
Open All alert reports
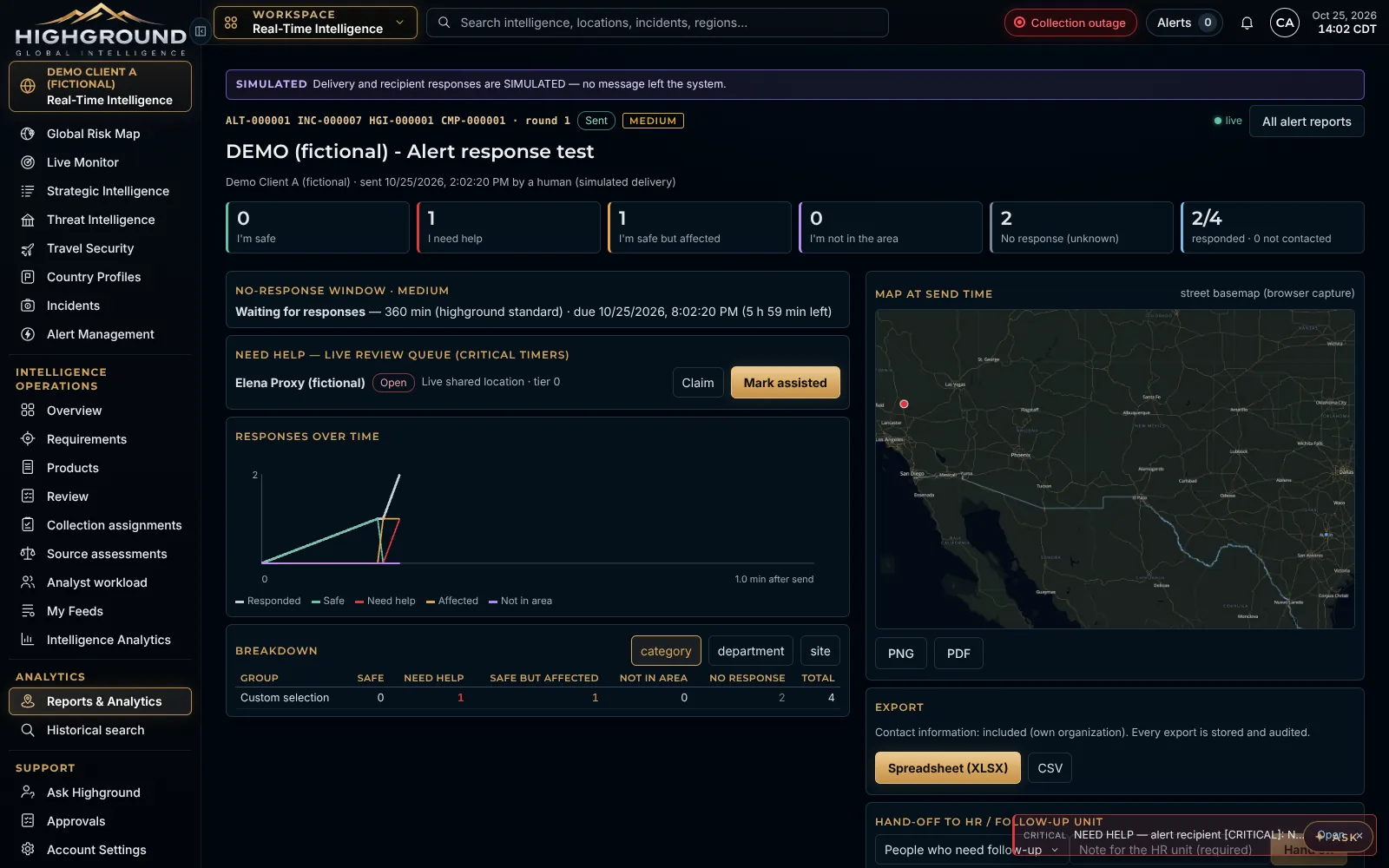click(x=1307, y=122)
